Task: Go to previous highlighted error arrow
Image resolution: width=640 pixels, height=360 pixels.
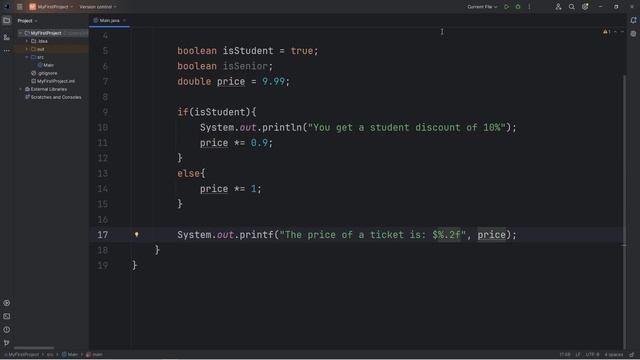Action: (616, 32)
